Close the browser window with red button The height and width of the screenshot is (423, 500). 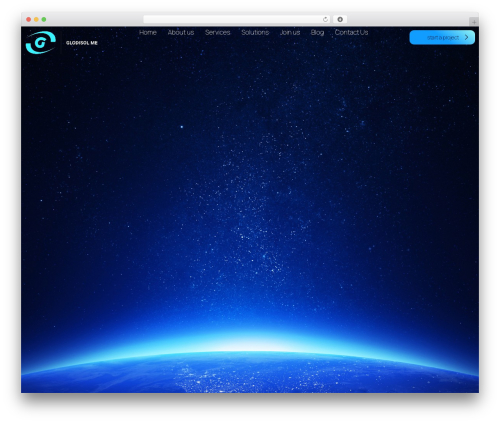point(29,19)
